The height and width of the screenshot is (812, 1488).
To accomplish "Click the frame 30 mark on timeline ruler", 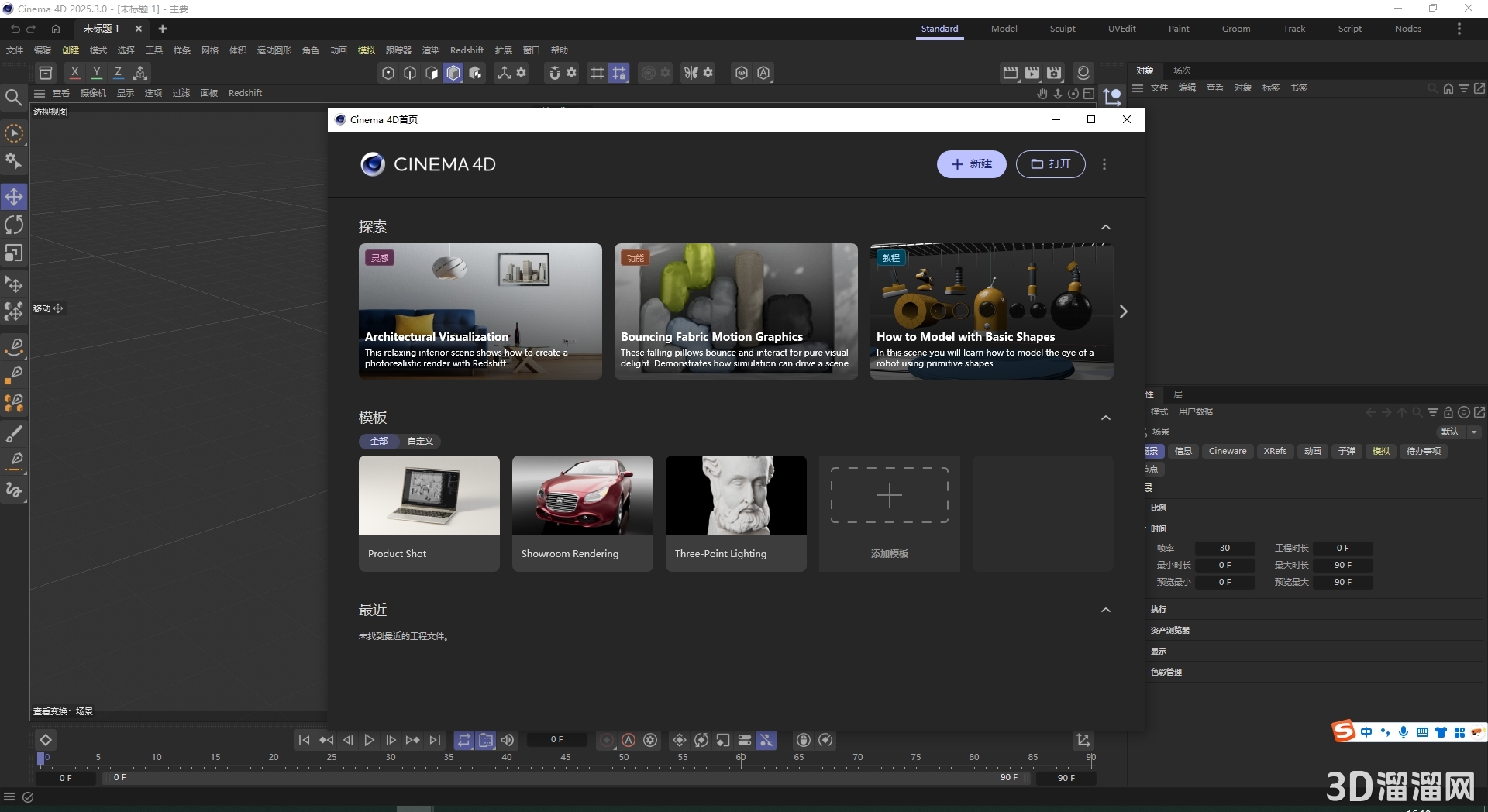I will (x=391, y=759).
